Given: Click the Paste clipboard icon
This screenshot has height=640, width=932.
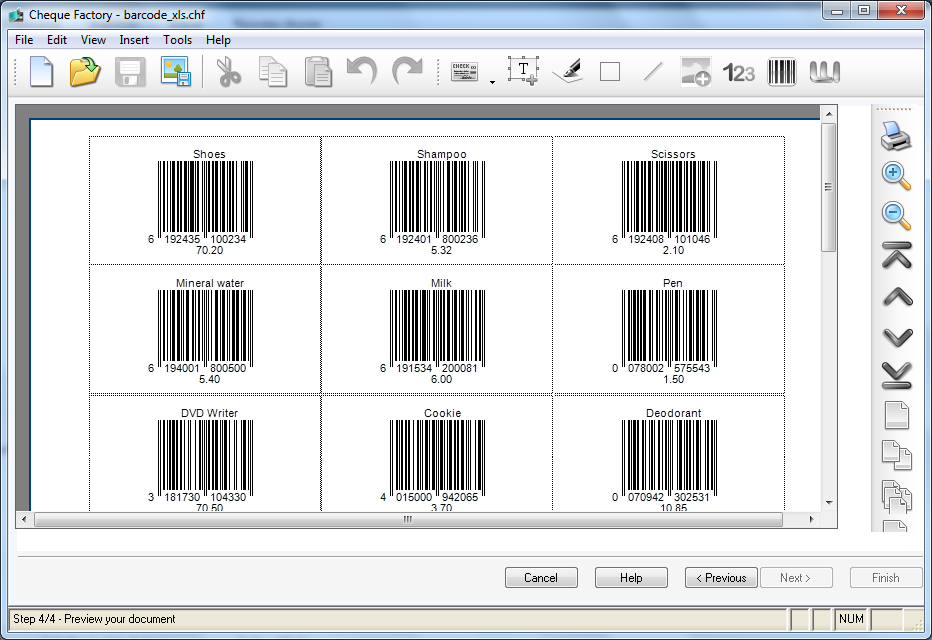Looking at the screenshot, I should (x=318, y=72).
